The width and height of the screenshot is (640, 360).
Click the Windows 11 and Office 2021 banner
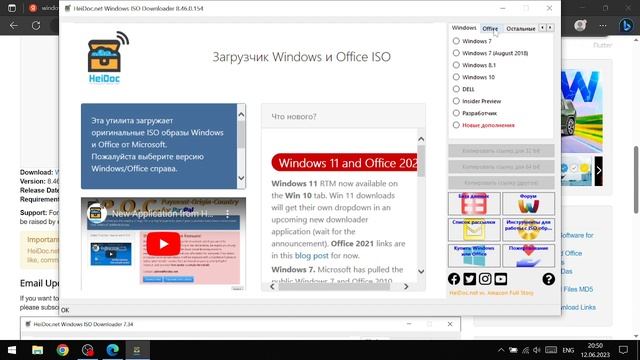click(x=344, y=163)
